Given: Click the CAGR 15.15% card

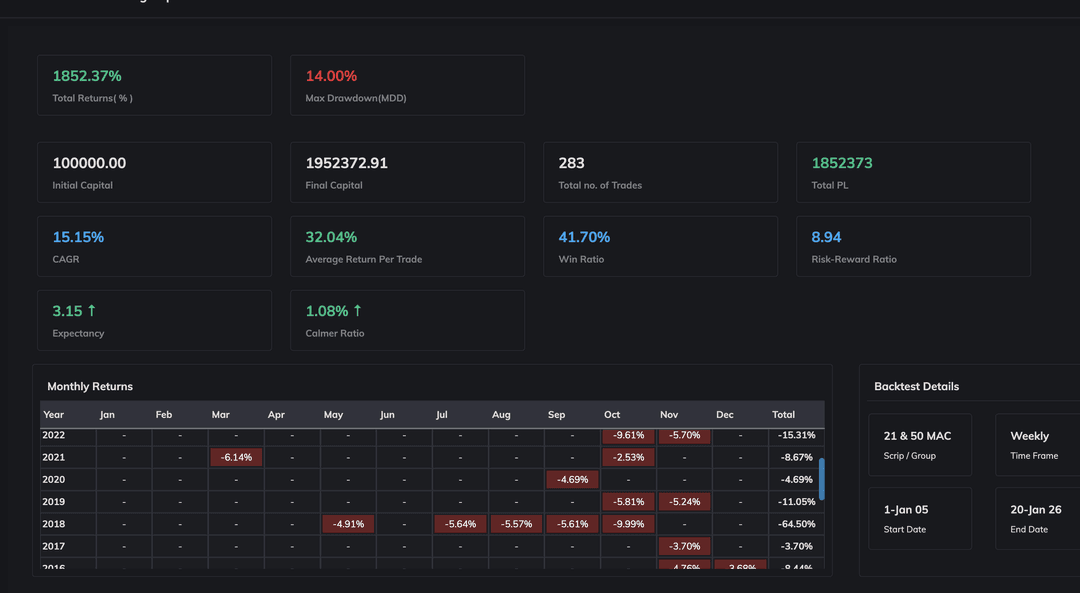Looking at the screenshot, I should click(x=154, y=246).
